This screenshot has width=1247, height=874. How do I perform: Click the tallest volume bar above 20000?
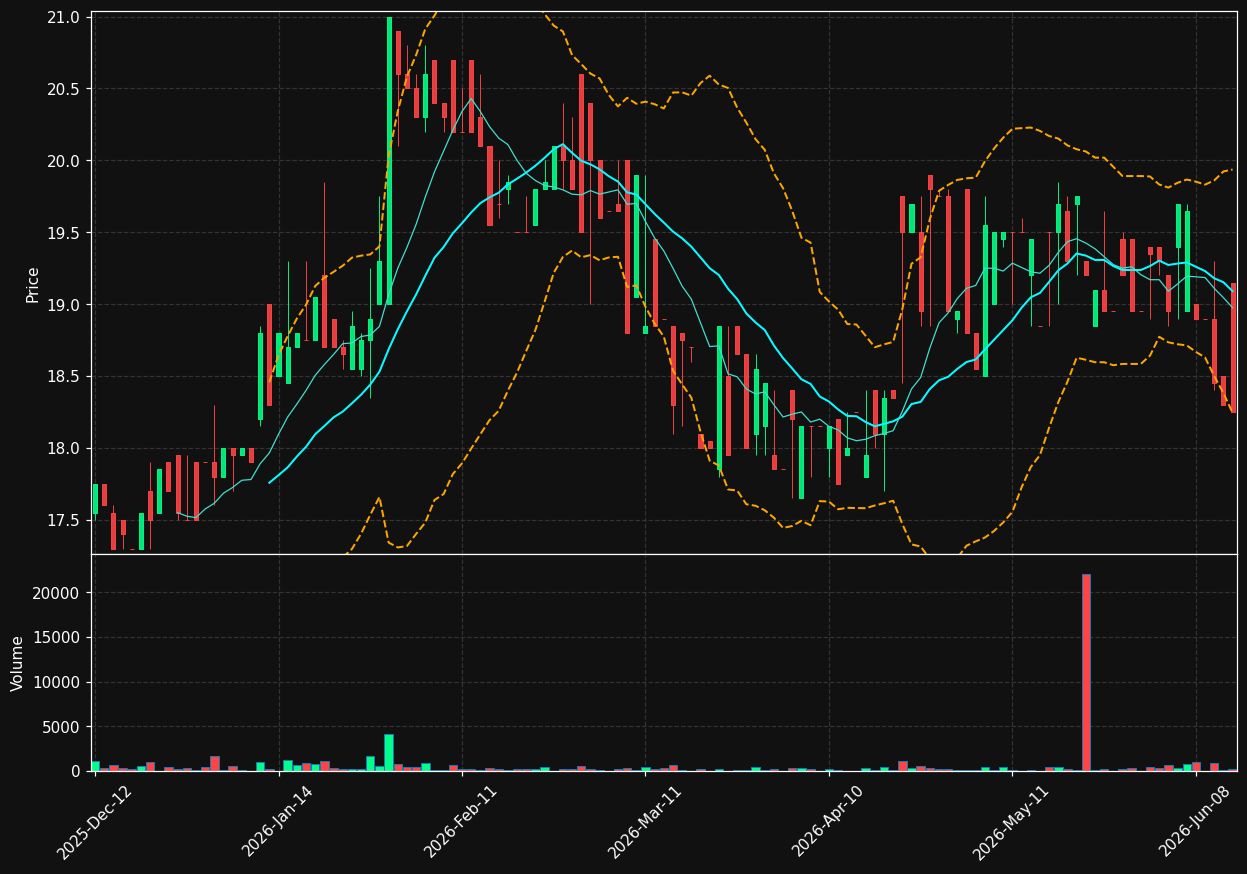click(x=1086, y=672)
